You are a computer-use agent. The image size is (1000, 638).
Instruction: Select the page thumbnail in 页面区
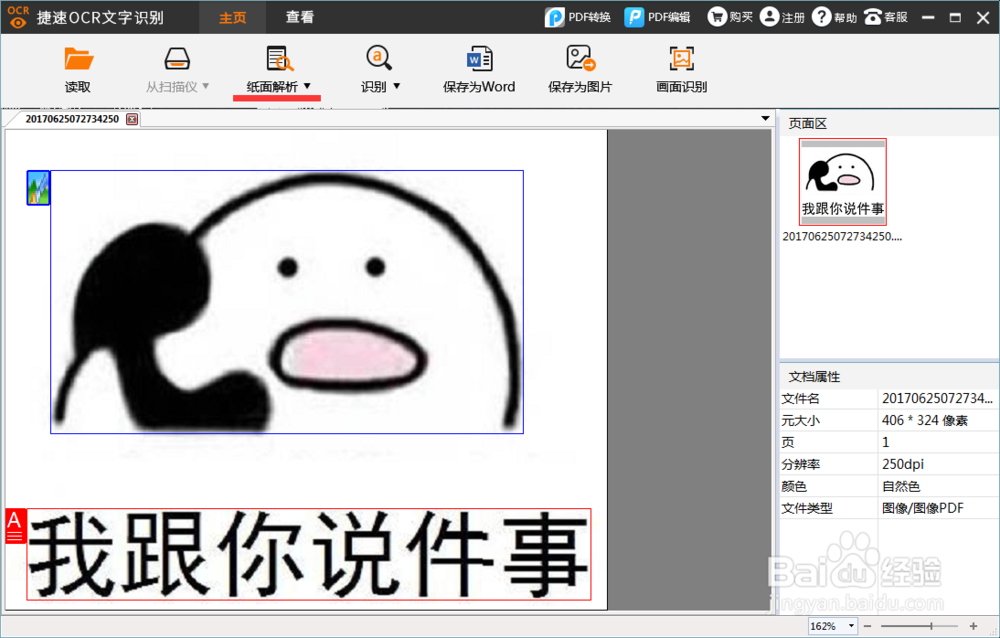843,182
